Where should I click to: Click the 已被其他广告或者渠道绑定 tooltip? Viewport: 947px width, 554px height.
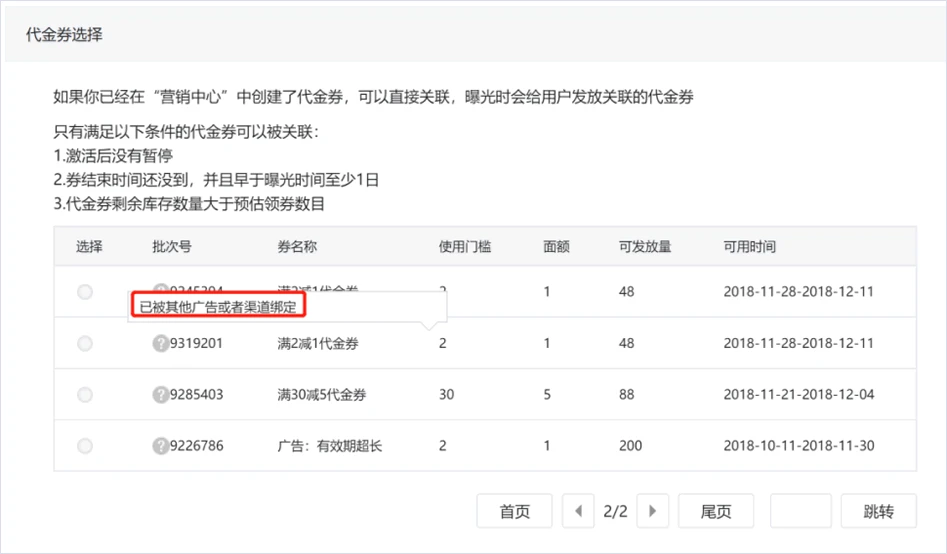pyautogui.click(x=217, y=306)
